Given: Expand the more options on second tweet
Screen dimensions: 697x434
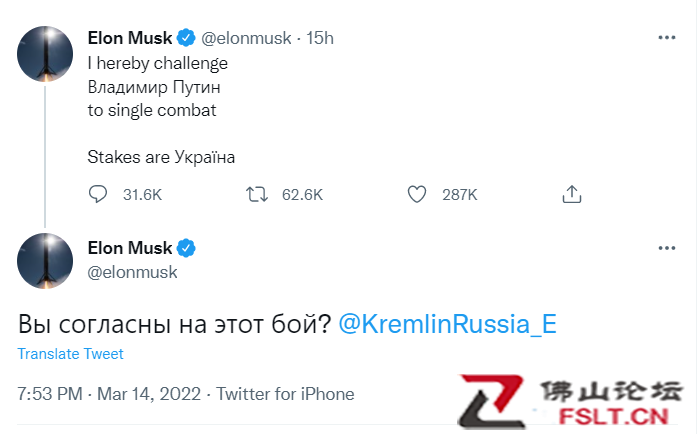Looking at the screenshot, I should pyautogui.click(x=667, y=246).
